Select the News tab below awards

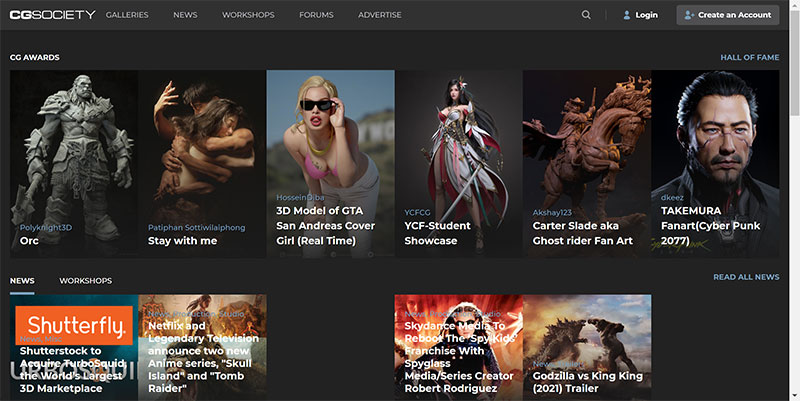tap(22, 280)
